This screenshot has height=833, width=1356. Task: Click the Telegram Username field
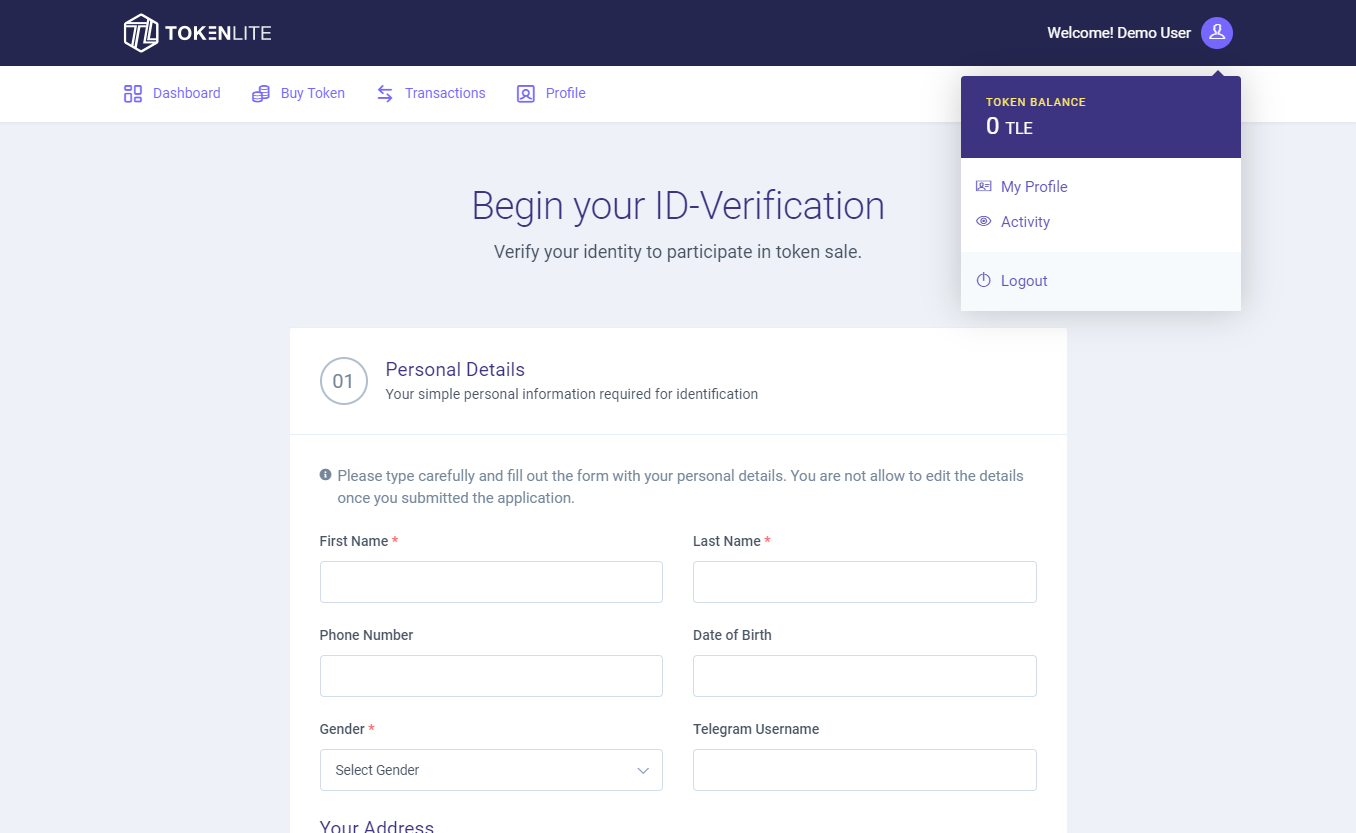(x=864, y=770)
